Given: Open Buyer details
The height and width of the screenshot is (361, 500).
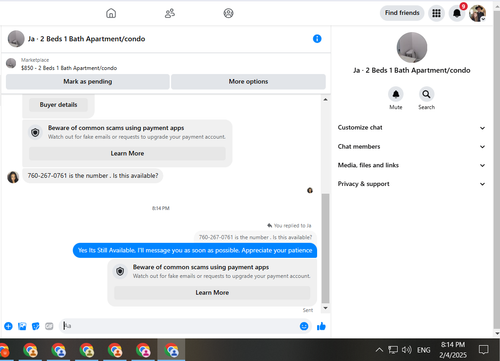Looking at the screenshot, I should click(58, 105).
